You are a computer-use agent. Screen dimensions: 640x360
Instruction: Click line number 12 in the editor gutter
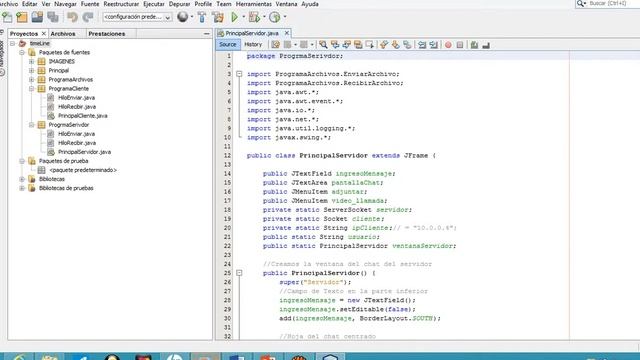coord(227,156)
